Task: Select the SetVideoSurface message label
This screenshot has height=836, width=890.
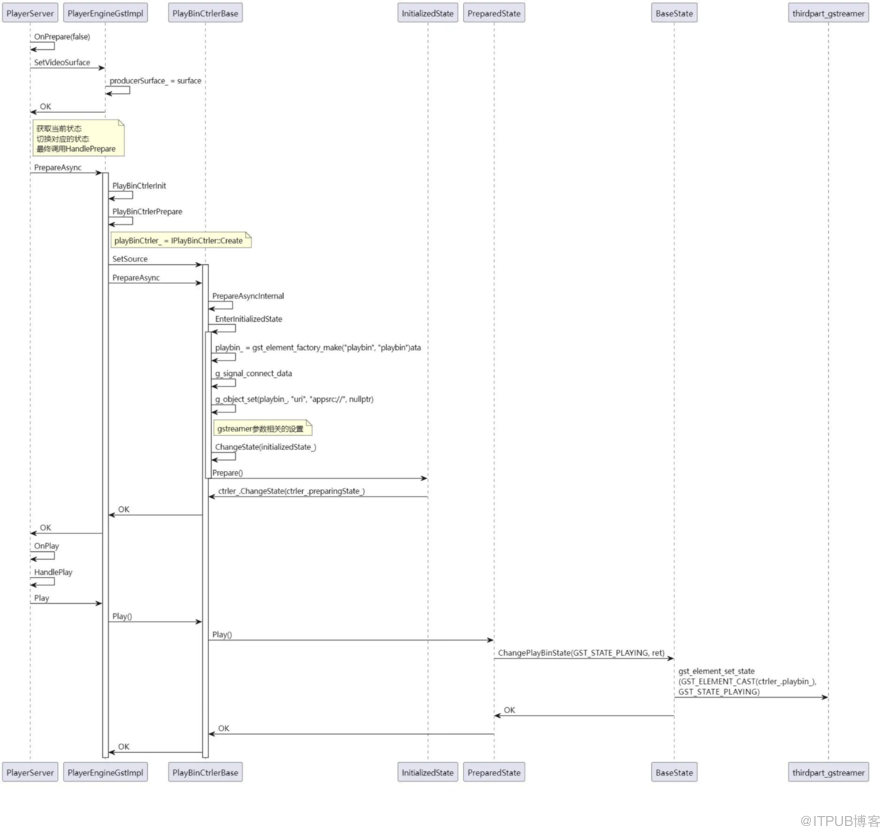Action: click(x=62, y=62)
